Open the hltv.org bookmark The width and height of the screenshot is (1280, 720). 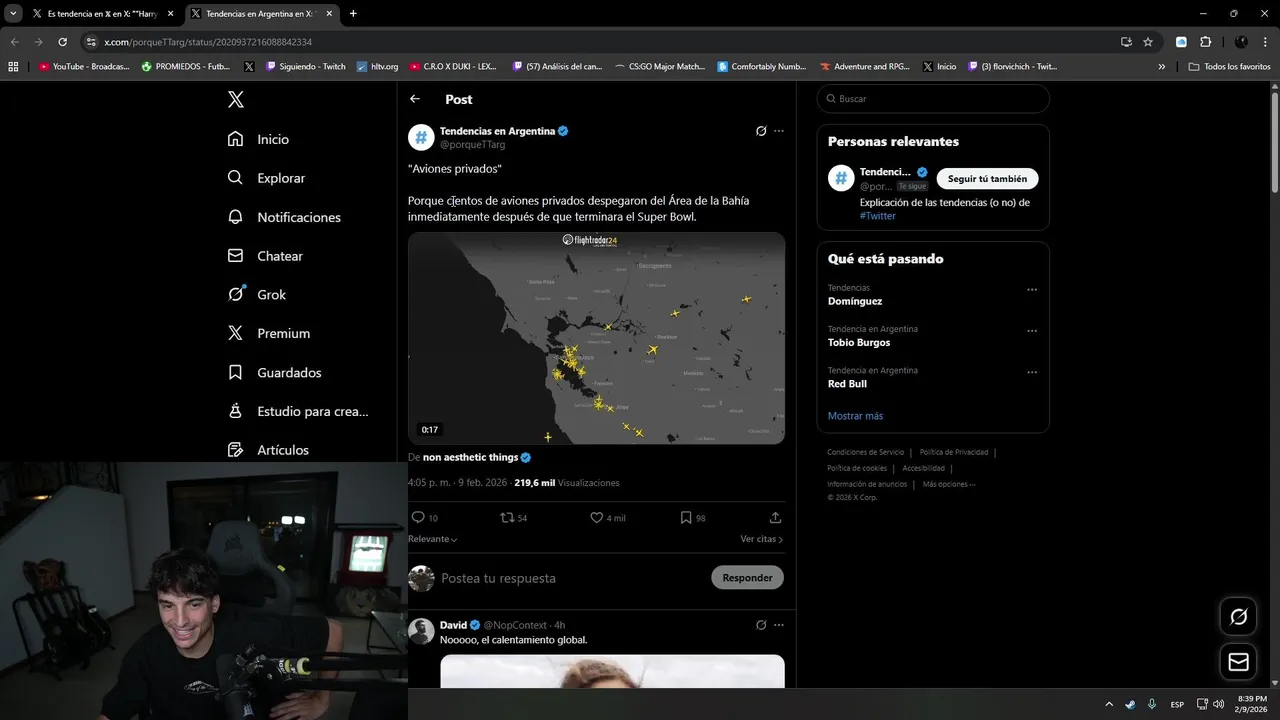point(378,67)
